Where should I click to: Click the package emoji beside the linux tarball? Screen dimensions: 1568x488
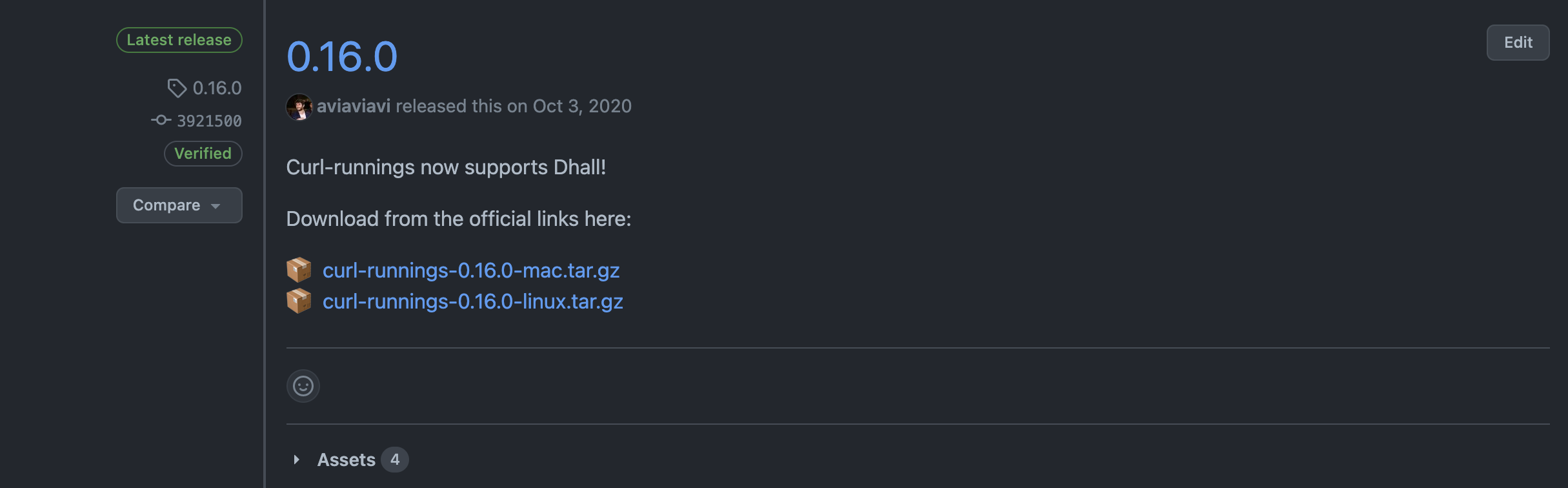tap(299, 301)
